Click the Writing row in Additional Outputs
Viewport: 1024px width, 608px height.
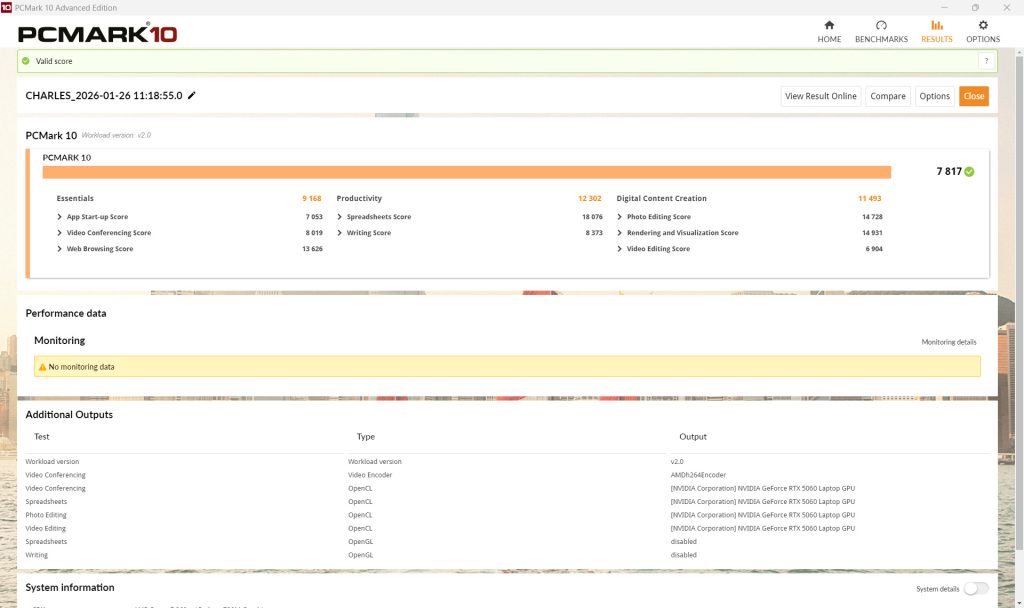(507, 555)
